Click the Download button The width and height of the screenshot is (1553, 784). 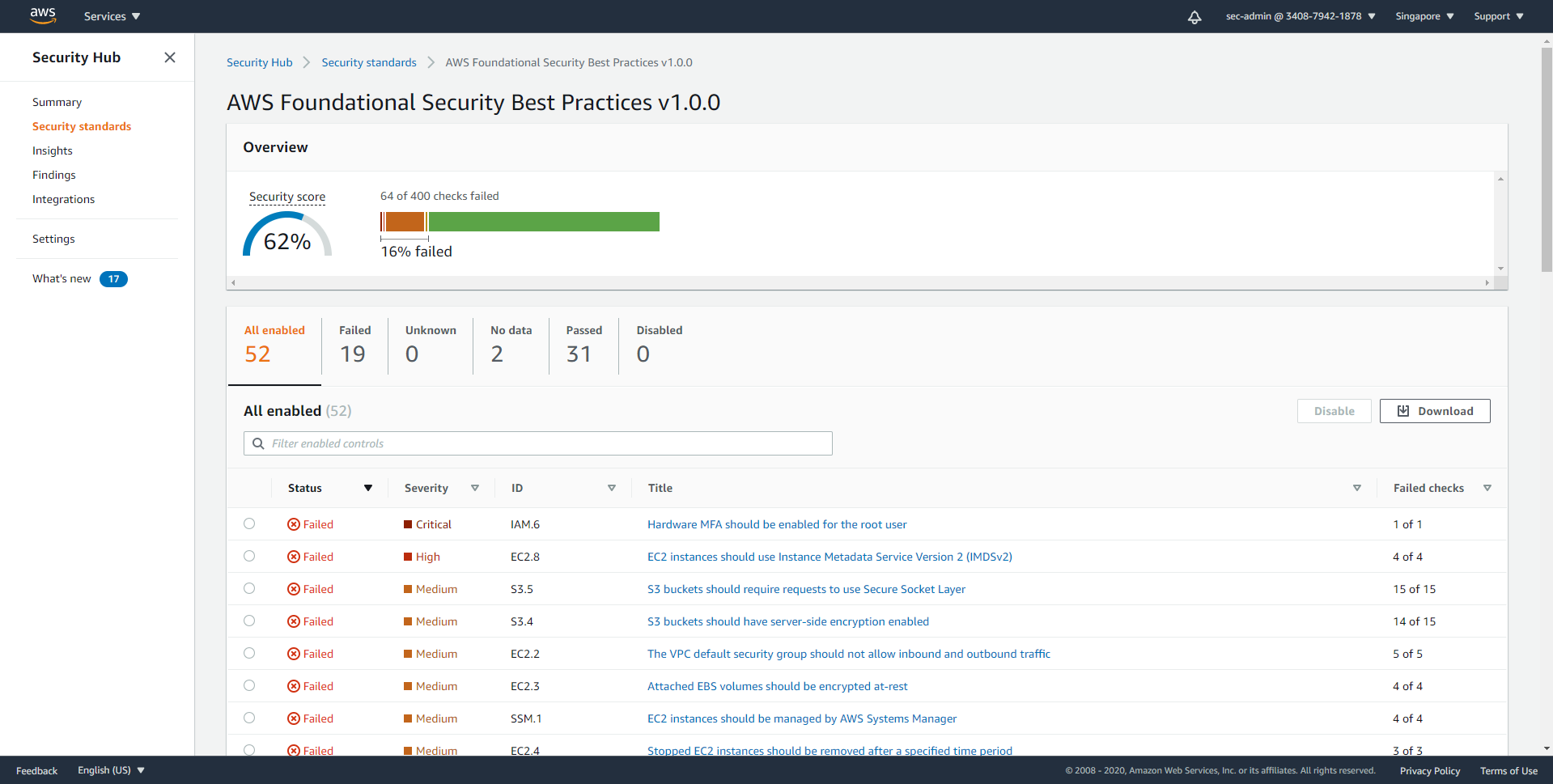(1435, 411)
